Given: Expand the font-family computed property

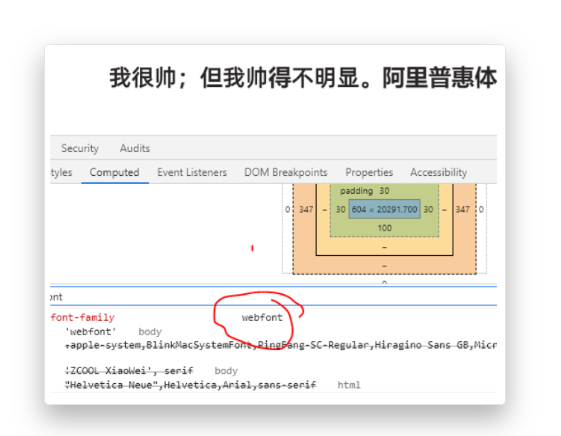Looking at the screenshot, I should click(x=83, y=318).
